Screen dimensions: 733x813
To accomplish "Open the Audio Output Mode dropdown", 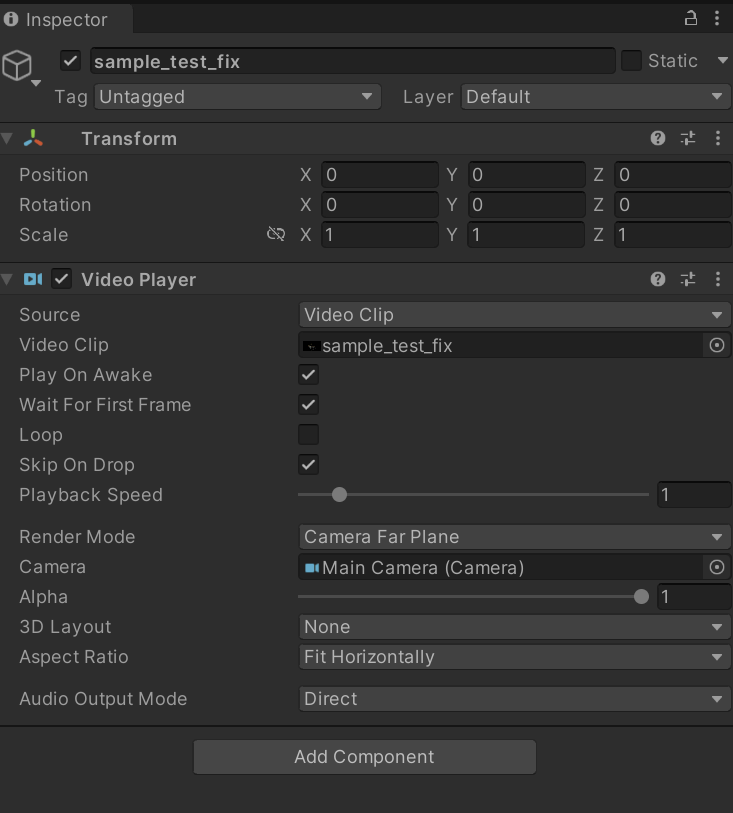I will (514, 699).
